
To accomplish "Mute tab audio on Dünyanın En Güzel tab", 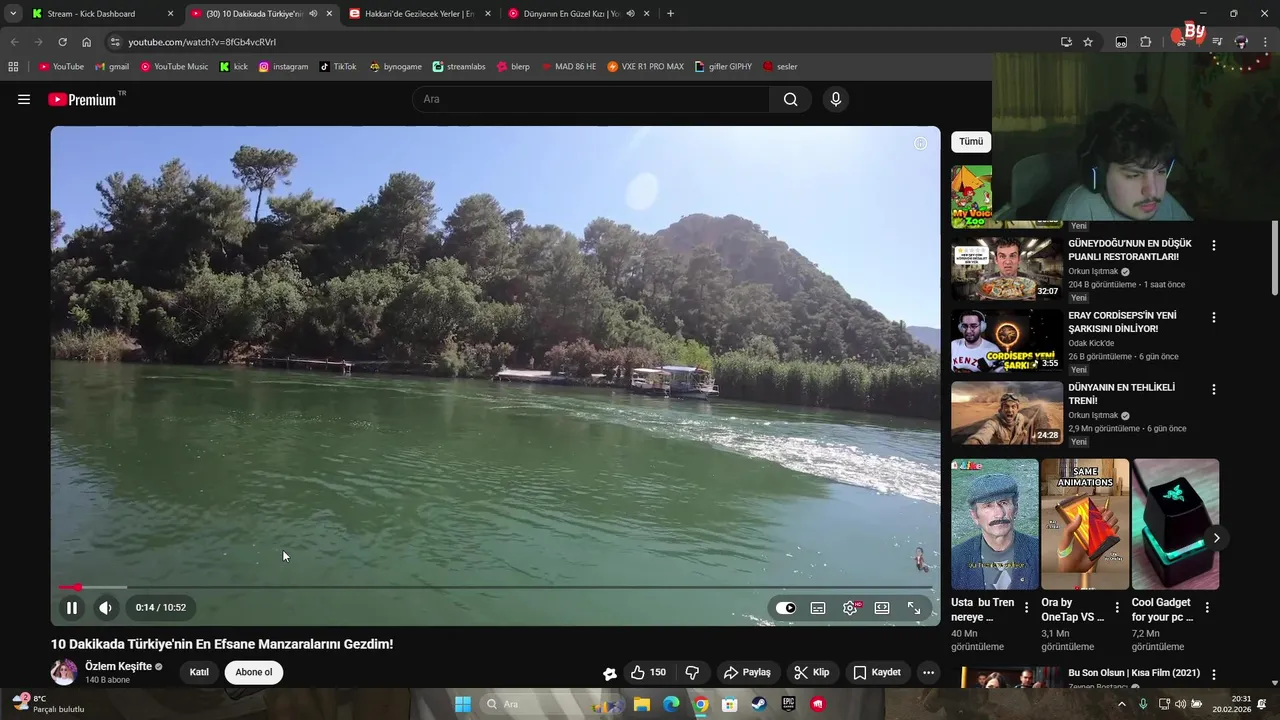I will 630,14.
